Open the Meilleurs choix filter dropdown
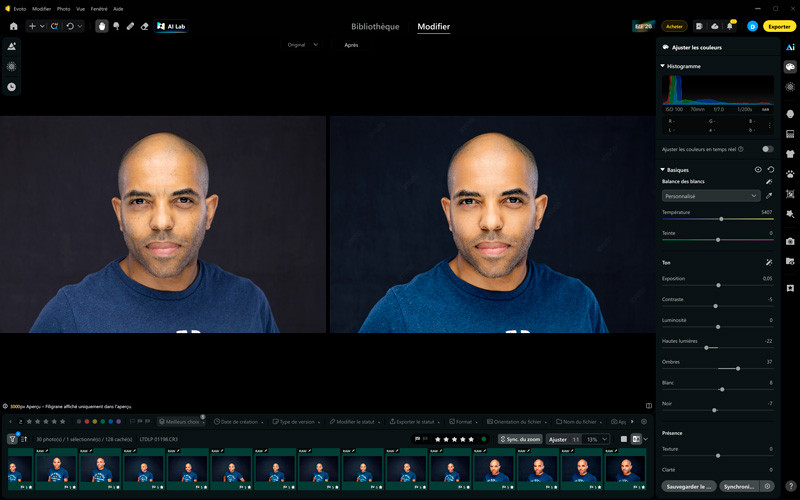This screenshot has width=800, height=500. coord(182,421)
